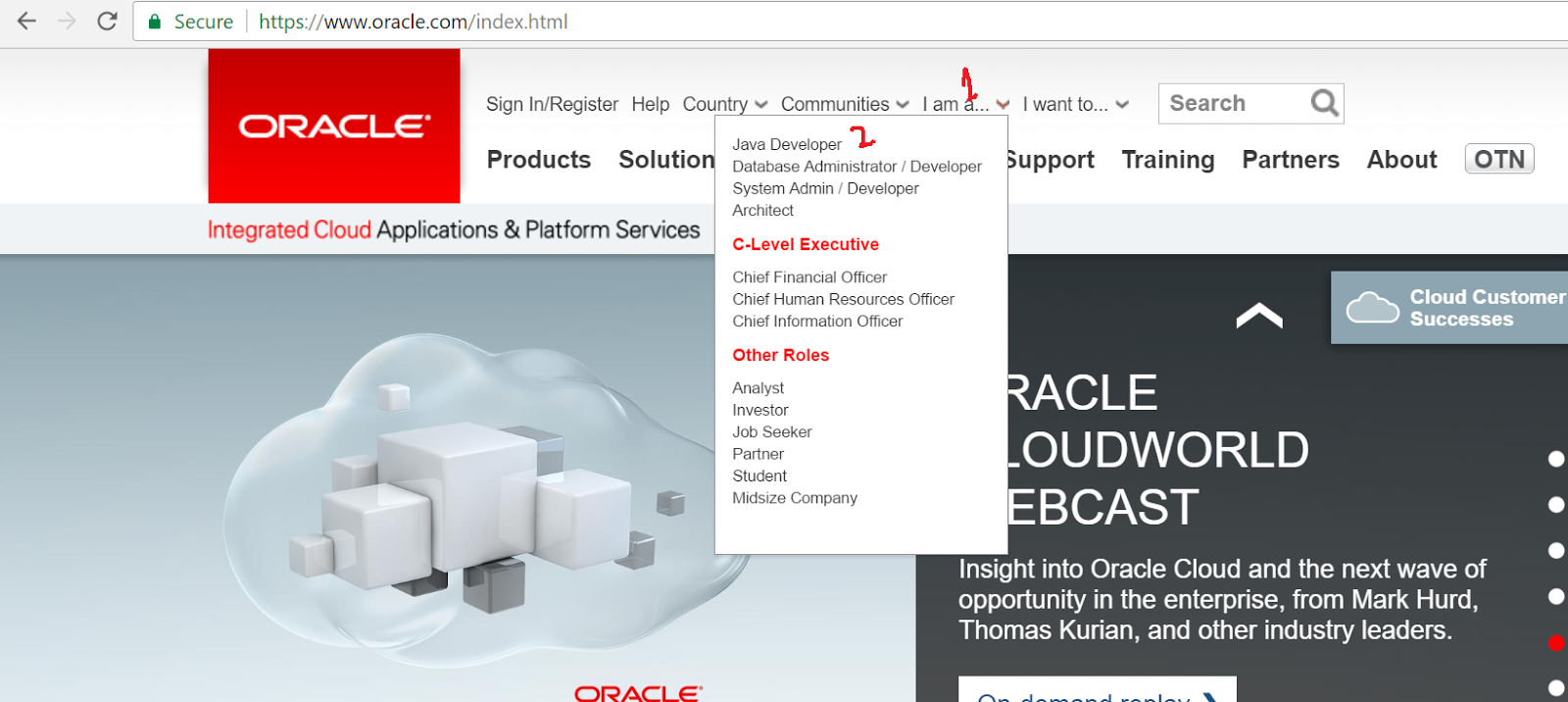The height and width of the screenshot is (702, 1568).
Task: Select Architect role
Action: pyautogui.click(x=762, y=210)
